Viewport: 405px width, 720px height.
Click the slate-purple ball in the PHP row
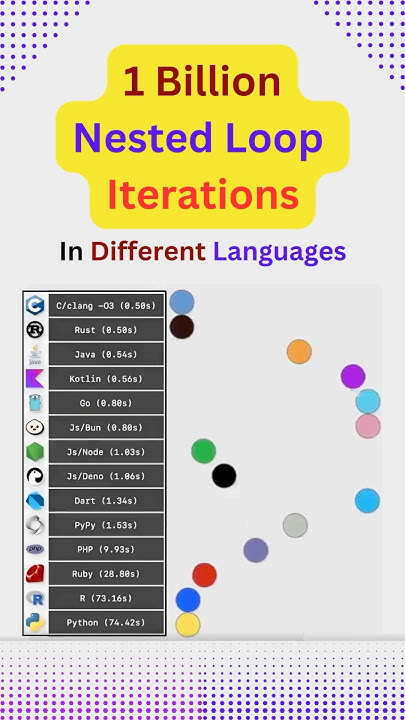tap(256, 550)
